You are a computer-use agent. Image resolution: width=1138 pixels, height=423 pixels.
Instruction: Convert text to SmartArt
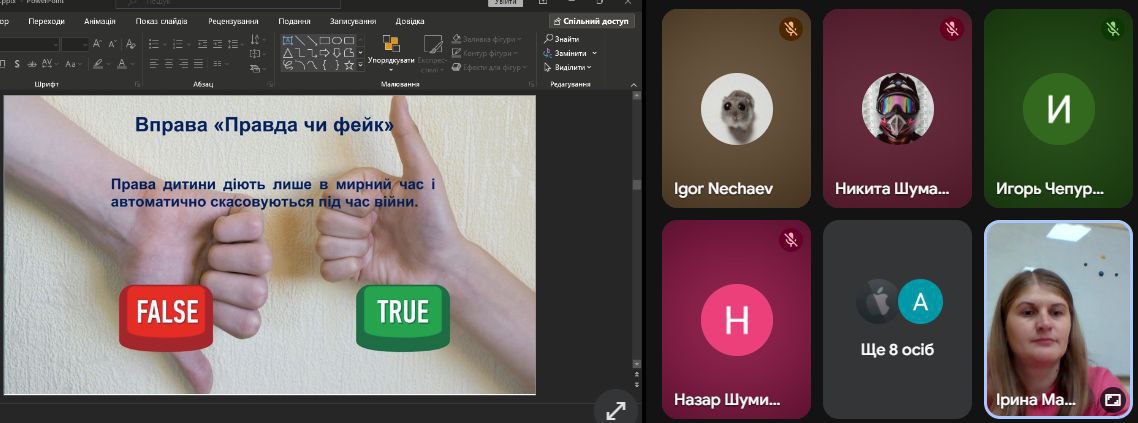tap(257, 69)
